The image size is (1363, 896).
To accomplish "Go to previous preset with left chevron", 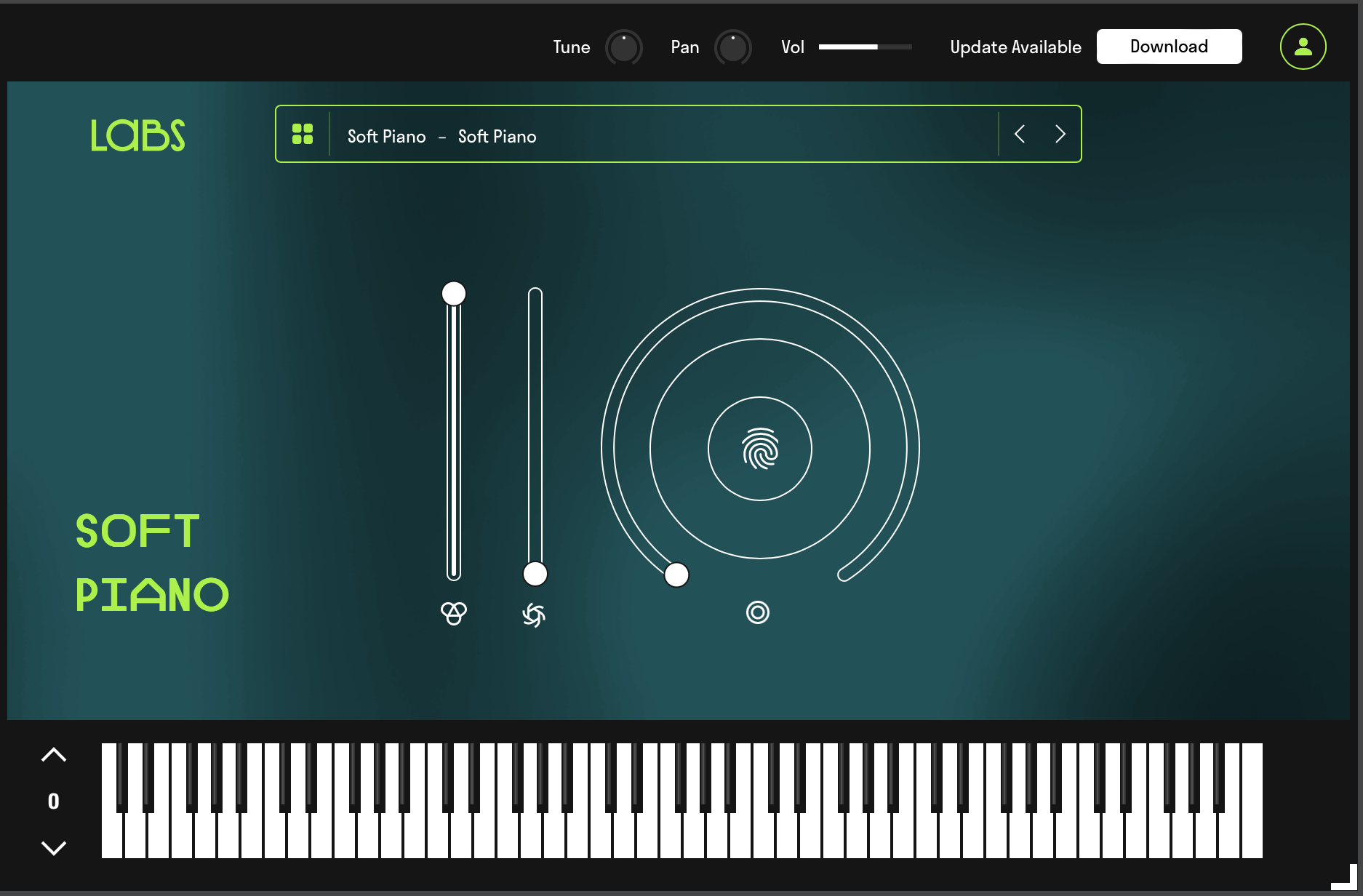I will coord(1020,134).
